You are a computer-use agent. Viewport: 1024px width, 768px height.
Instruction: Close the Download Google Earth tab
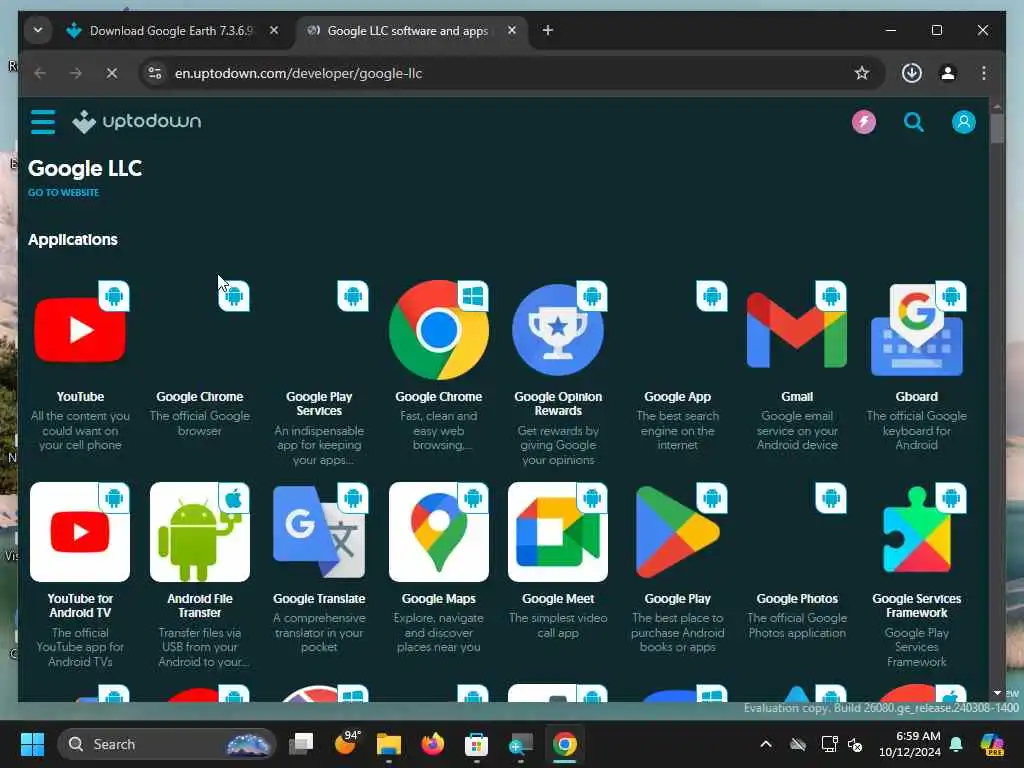[x=274, y=30]
